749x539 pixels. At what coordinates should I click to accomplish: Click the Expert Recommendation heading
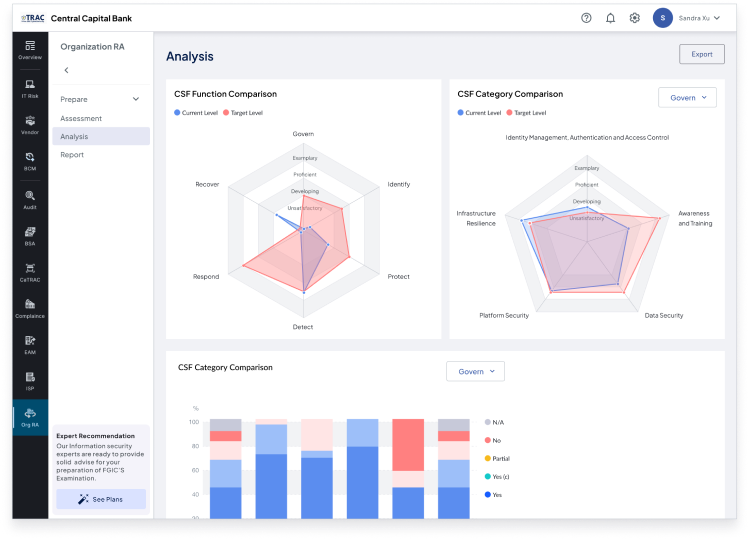pyautogui.click(x=96, y=436)
